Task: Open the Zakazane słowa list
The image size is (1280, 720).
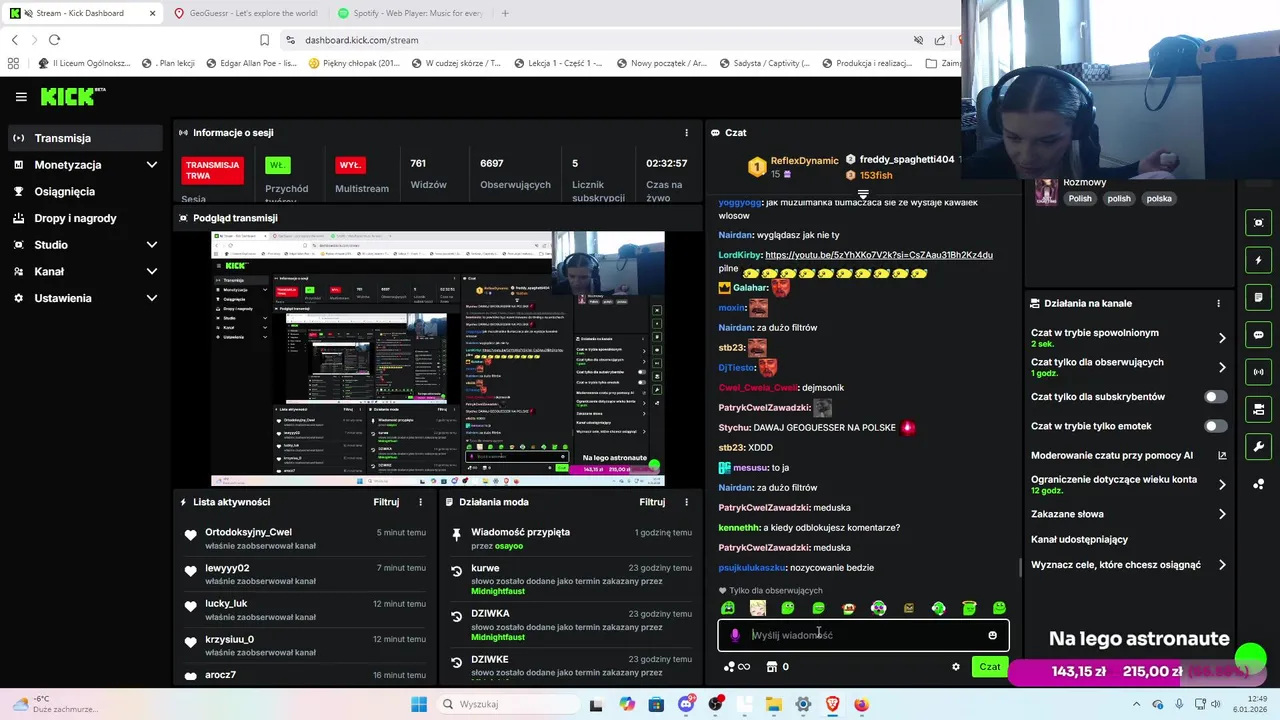Action: click(1129, 514)
